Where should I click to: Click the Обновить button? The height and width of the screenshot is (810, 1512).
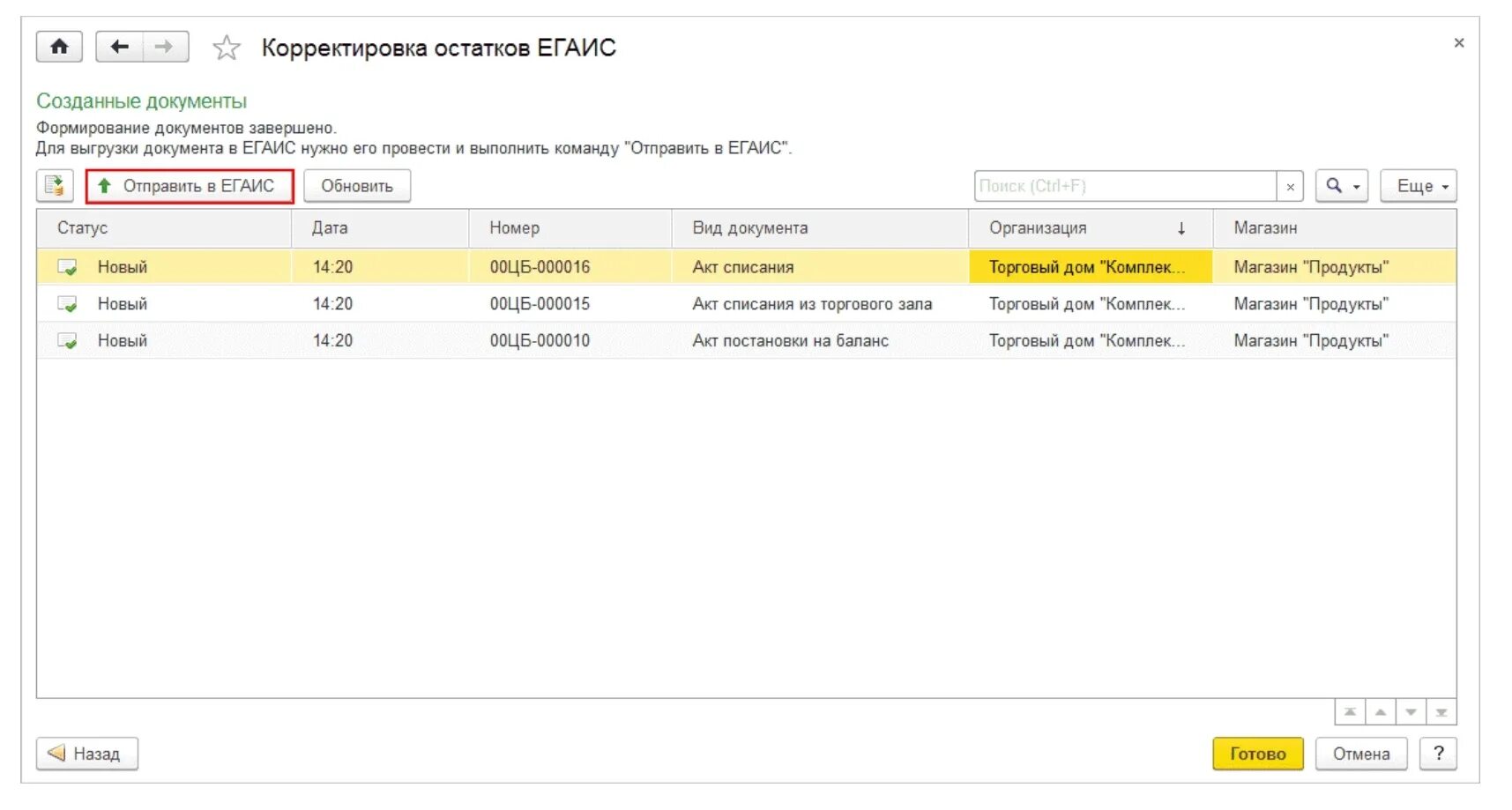tap(357, 186)
